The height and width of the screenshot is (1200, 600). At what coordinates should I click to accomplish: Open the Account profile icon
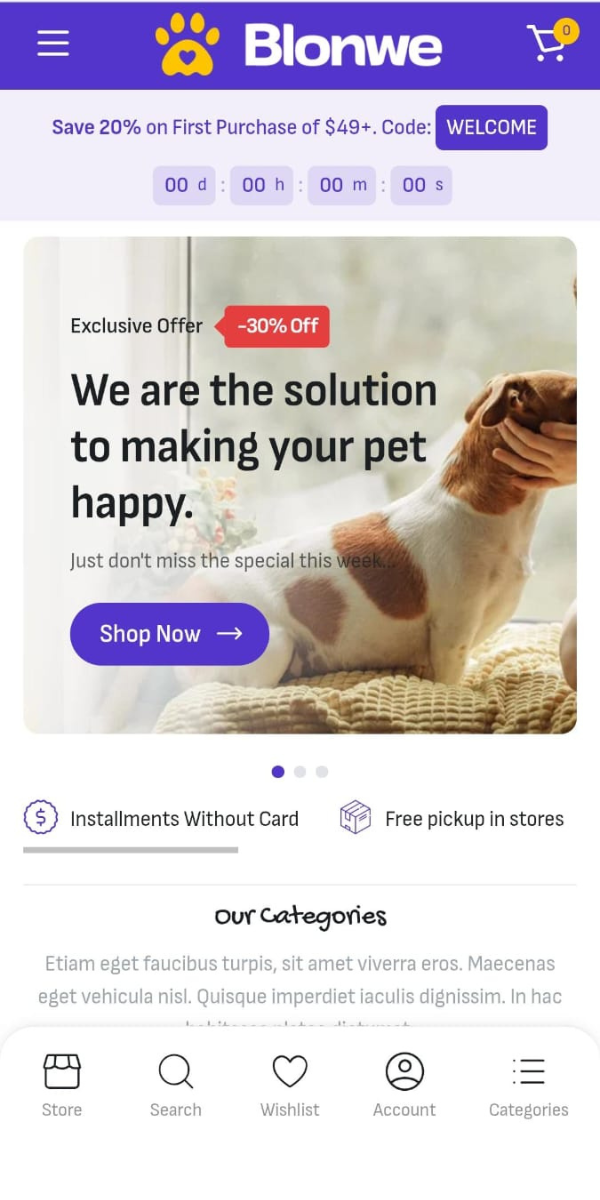pyautogui.click(x=405, y=1071)
